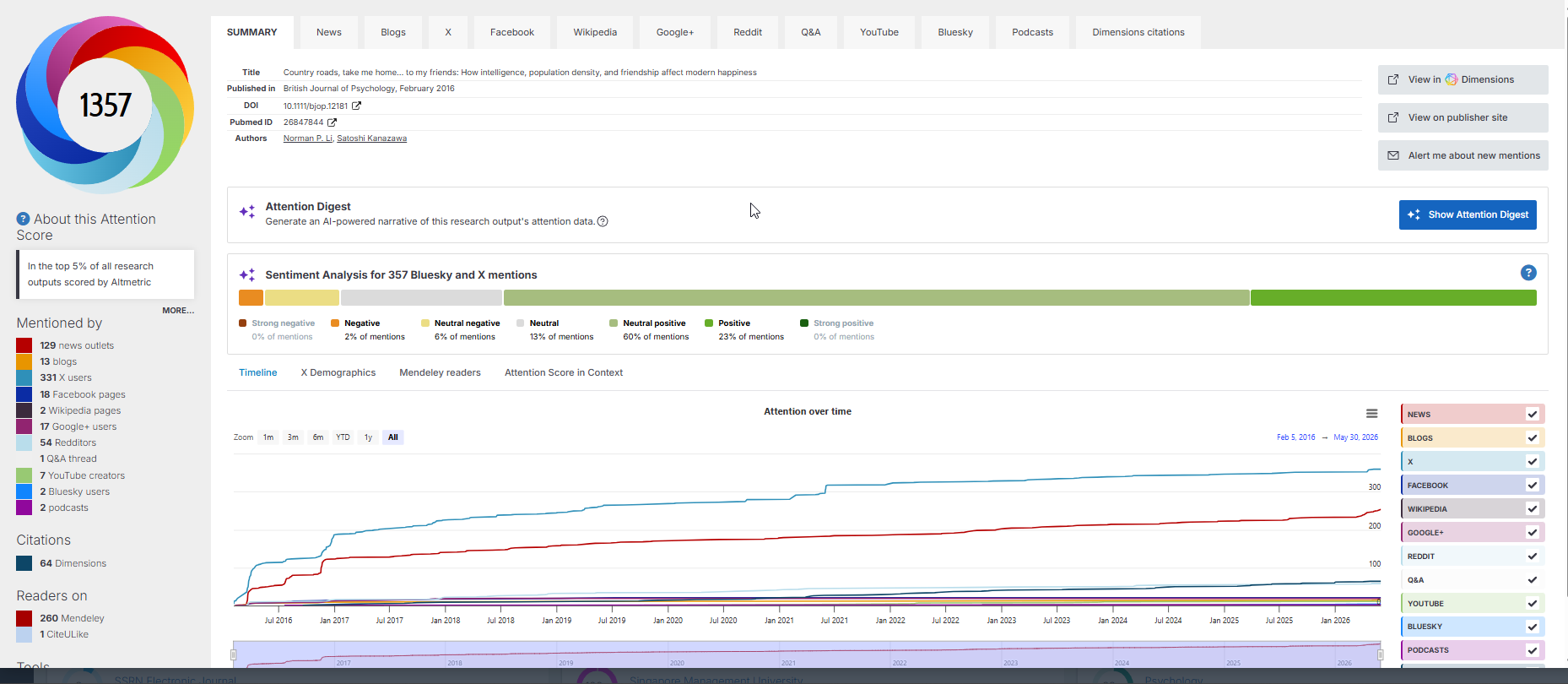Open the DOI external link icon
This screenshot has height=684, width=1568.
tap(356, 106)
